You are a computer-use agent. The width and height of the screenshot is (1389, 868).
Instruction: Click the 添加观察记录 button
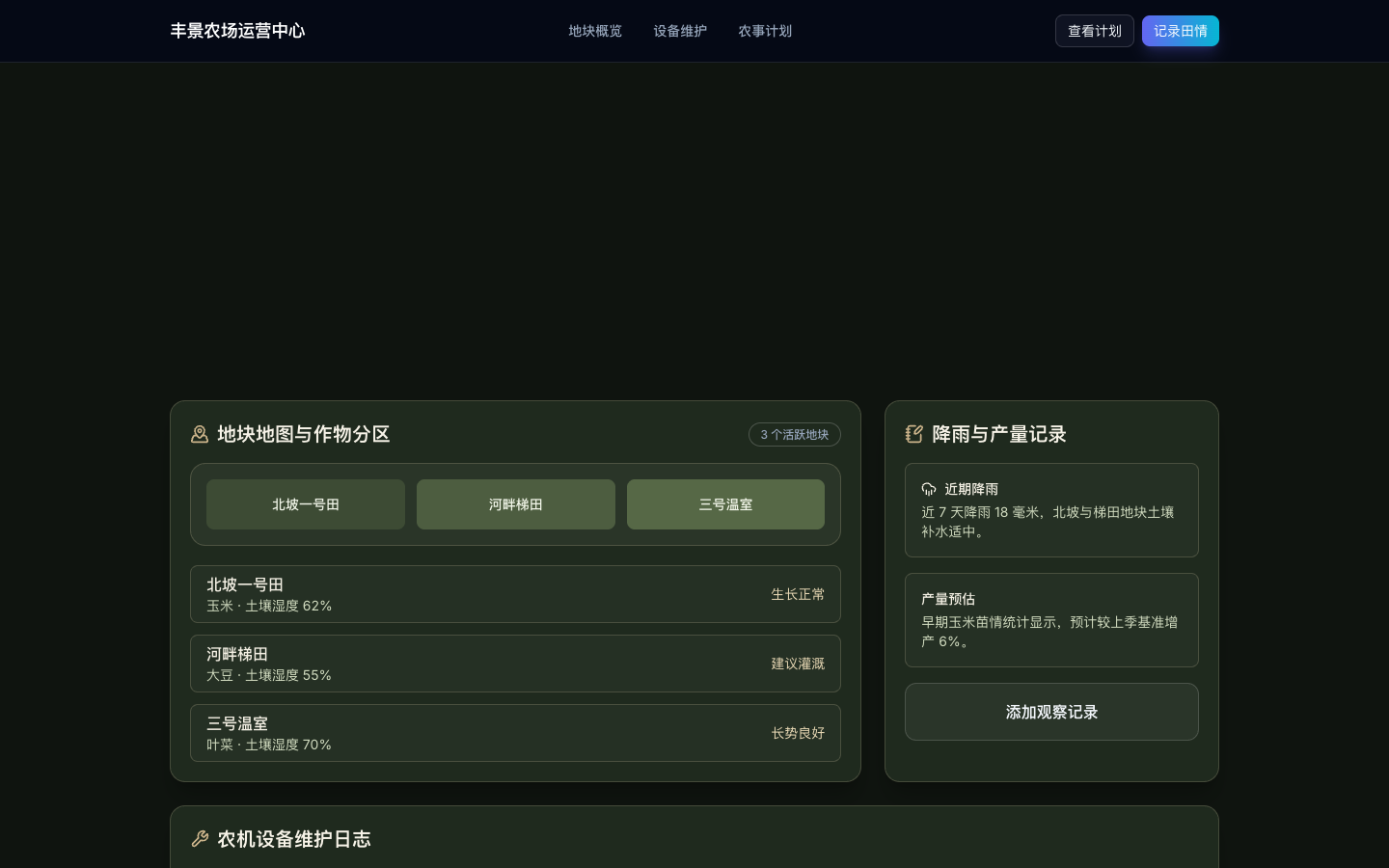1051,712
